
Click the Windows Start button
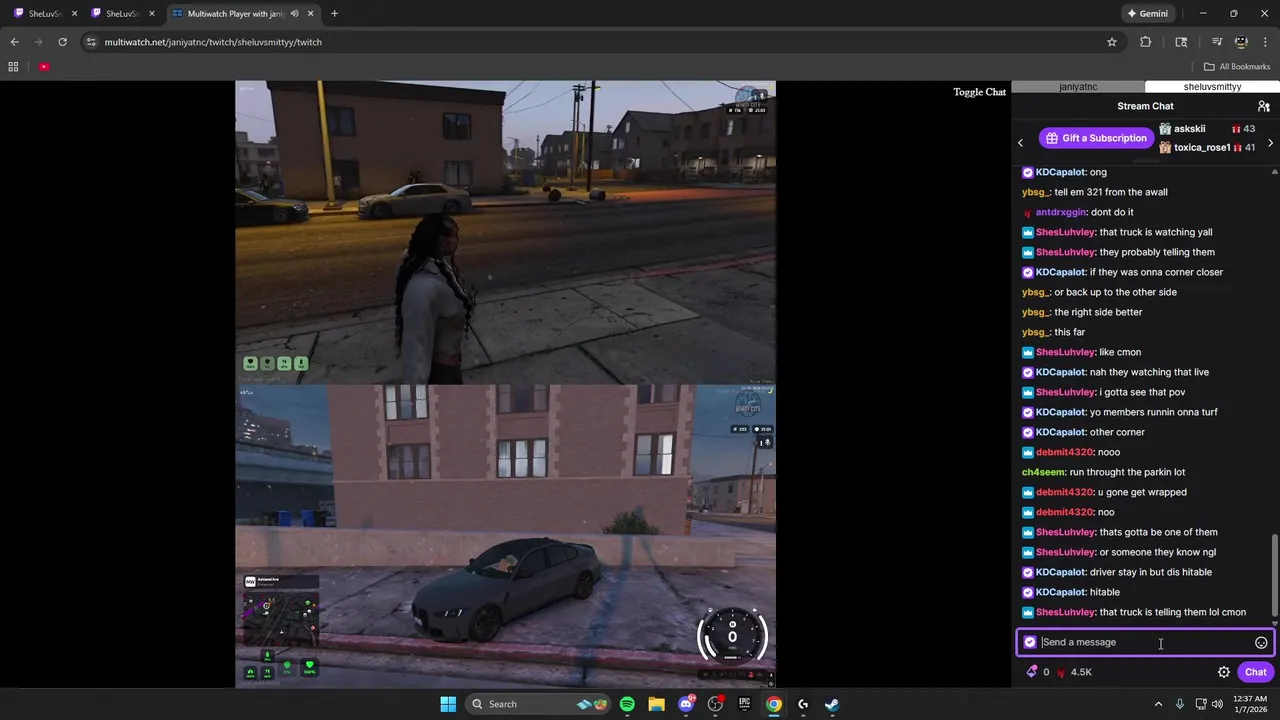pos(448,704)
